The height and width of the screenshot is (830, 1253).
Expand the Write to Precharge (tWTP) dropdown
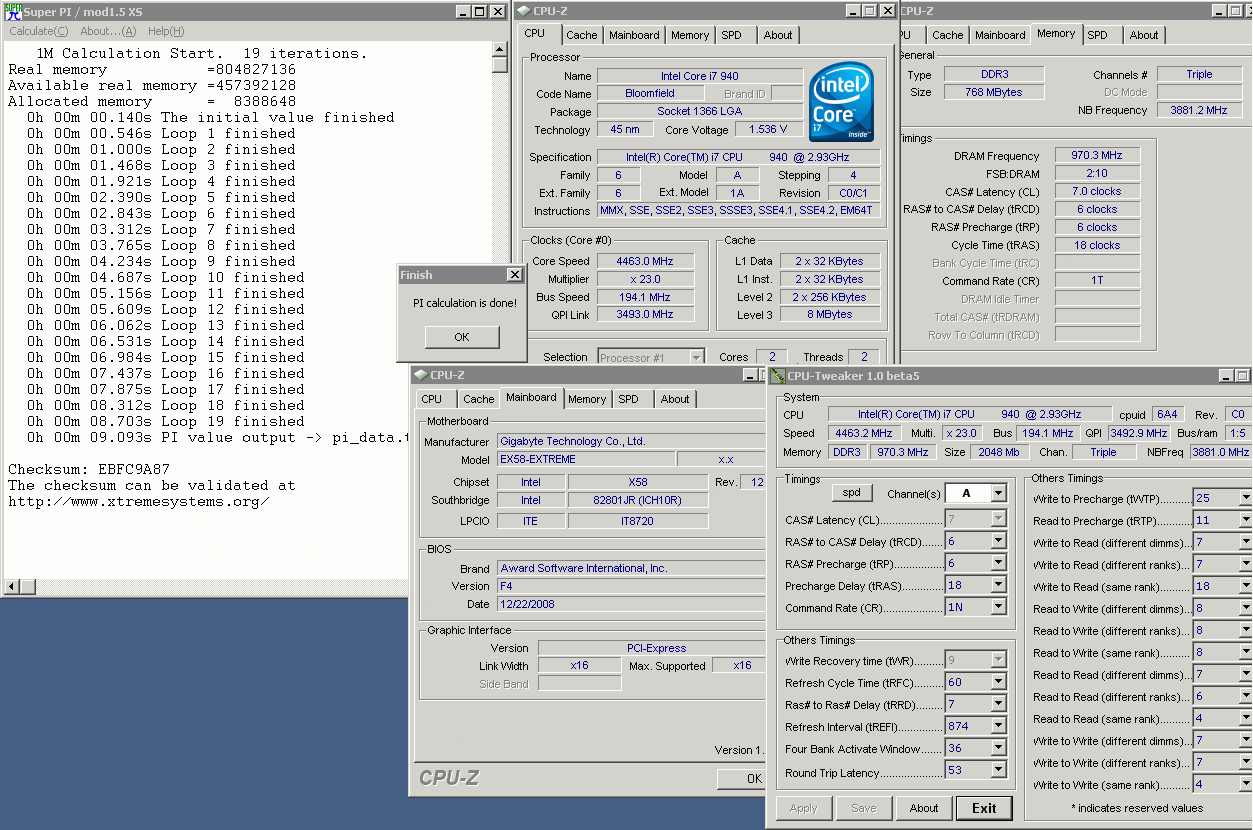(x=1245, y=498)
